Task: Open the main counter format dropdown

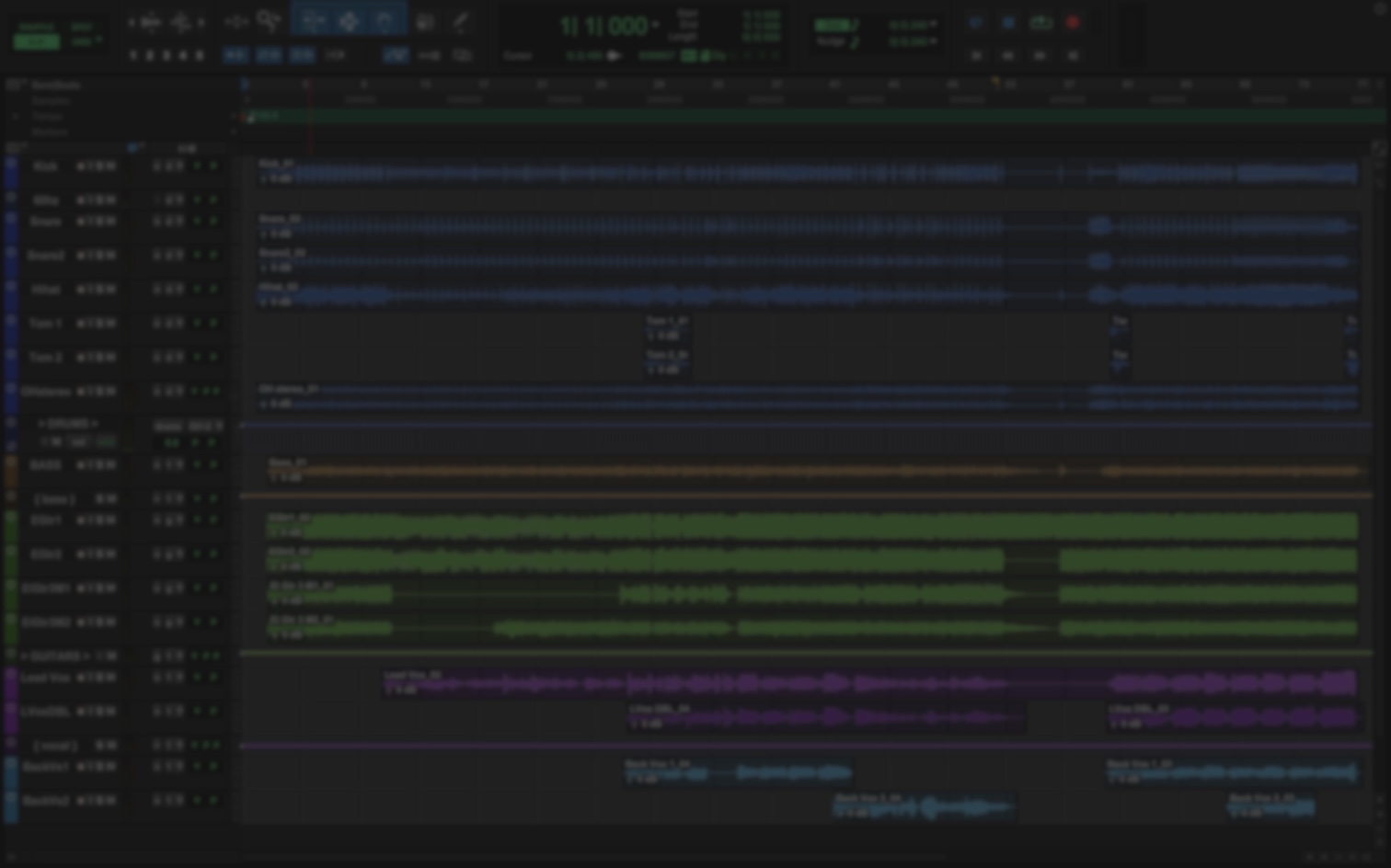Action: tap(655, 25)
